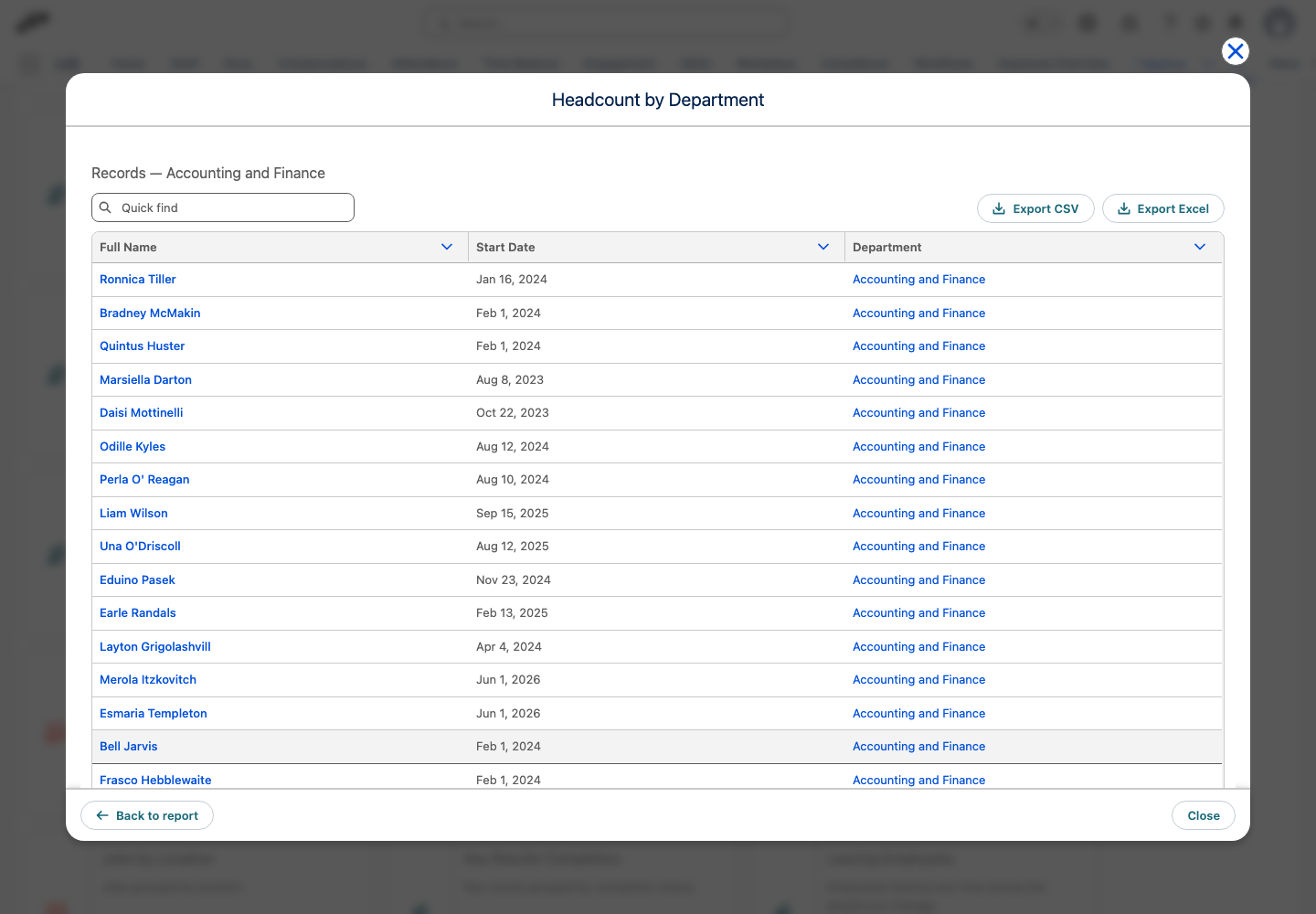Open Quintus Huster's profile link
The height and width of the screenshot is (914, 1316).
[143, 346]
